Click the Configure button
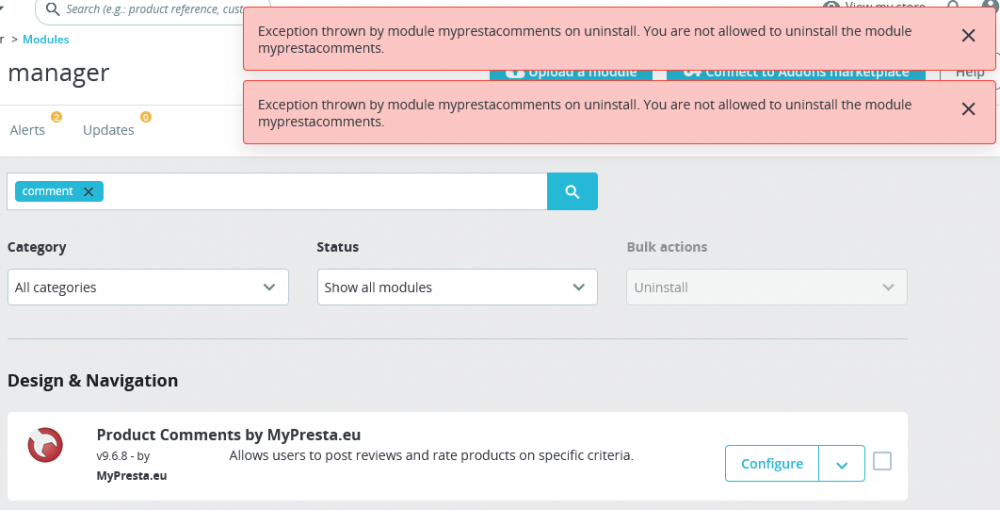Image resolution: width=1000 pixels, height=510 pixels. pos(772,464)
